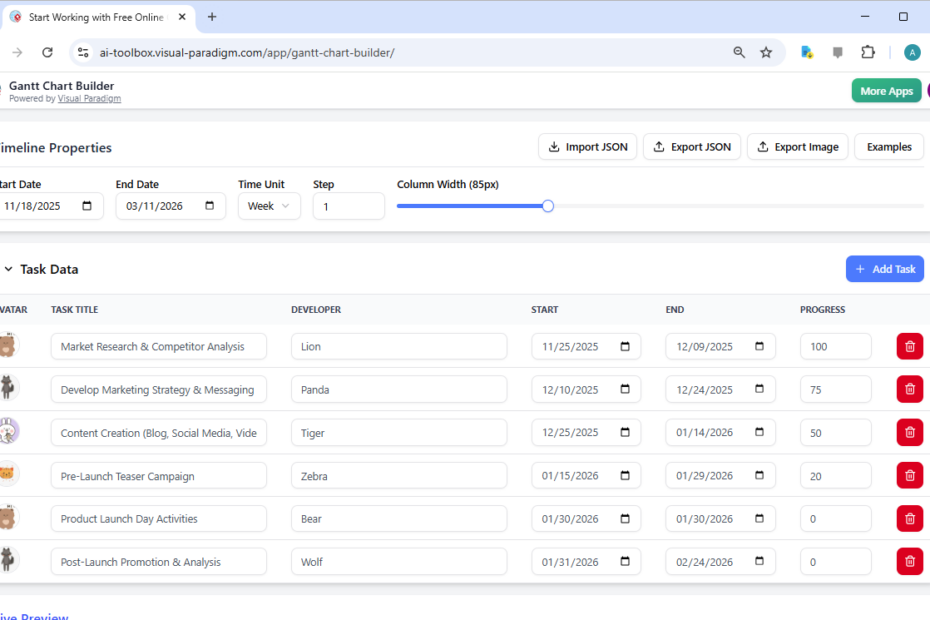Click the Add Task button

(x=884, y=268)
